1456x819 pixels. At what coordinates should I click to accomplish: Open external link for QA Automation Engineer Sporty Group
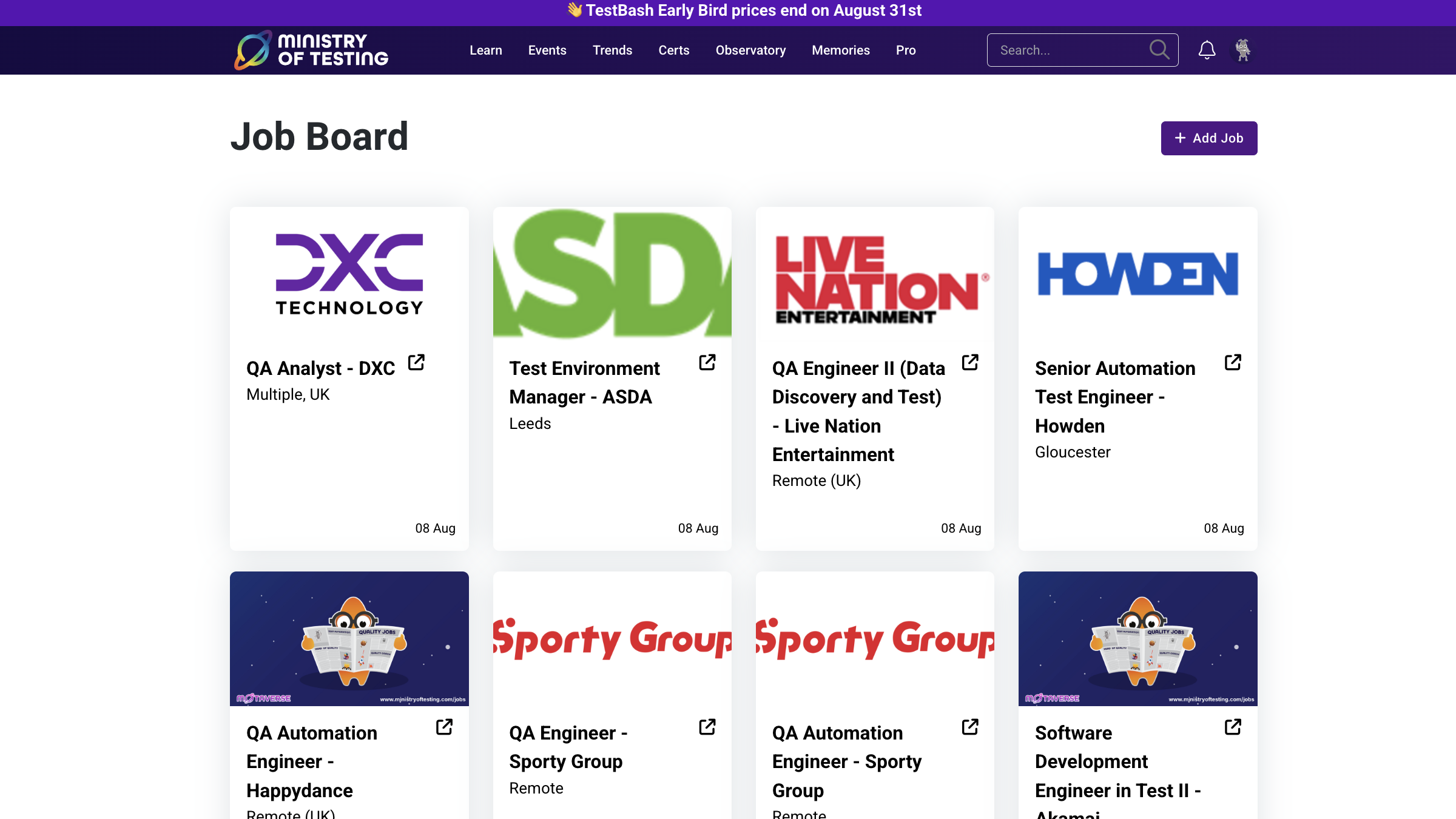pos(970,727)
